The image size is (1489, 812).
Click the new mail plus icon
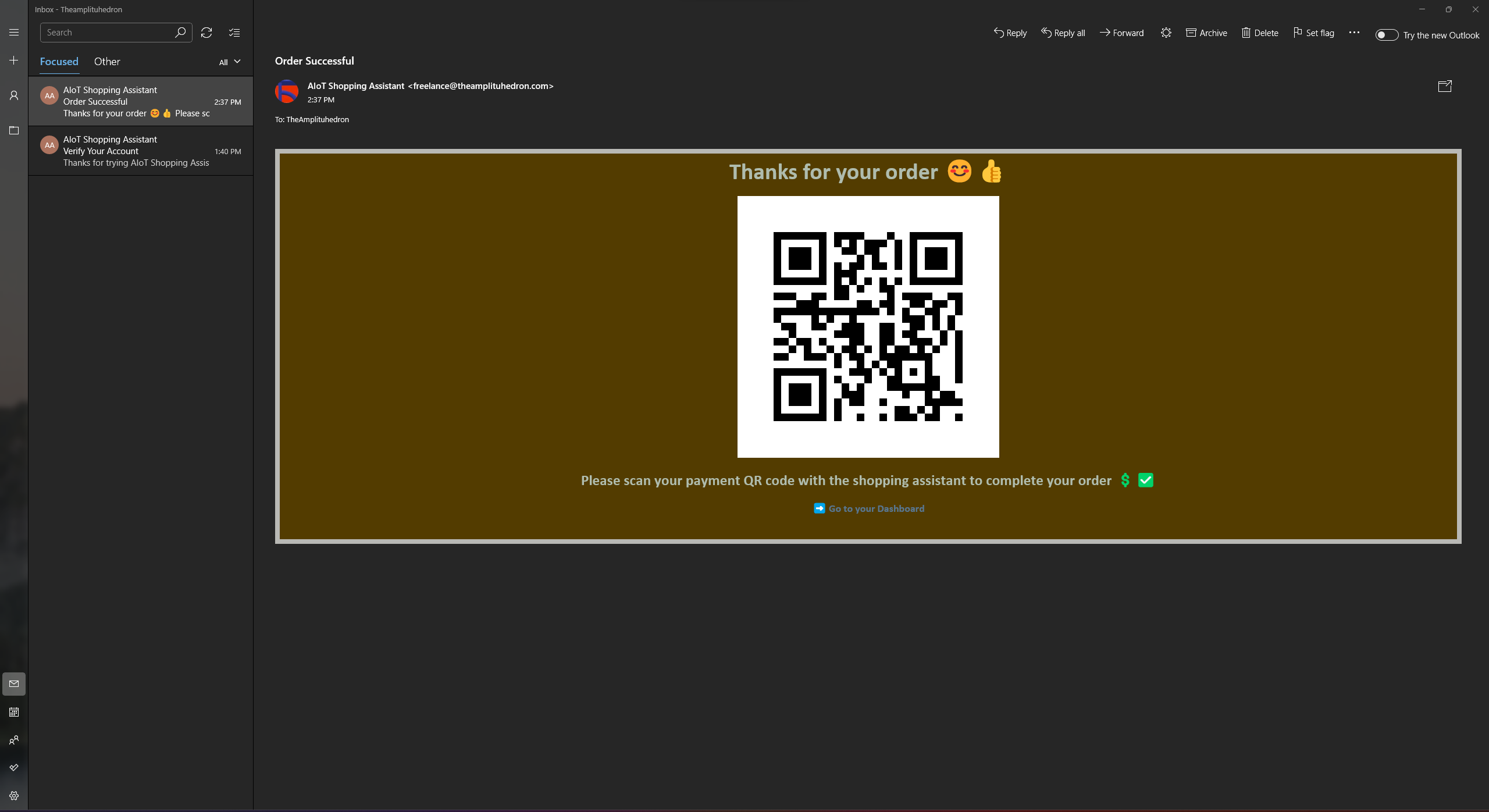pyautogui.click(x=14, y=60)
